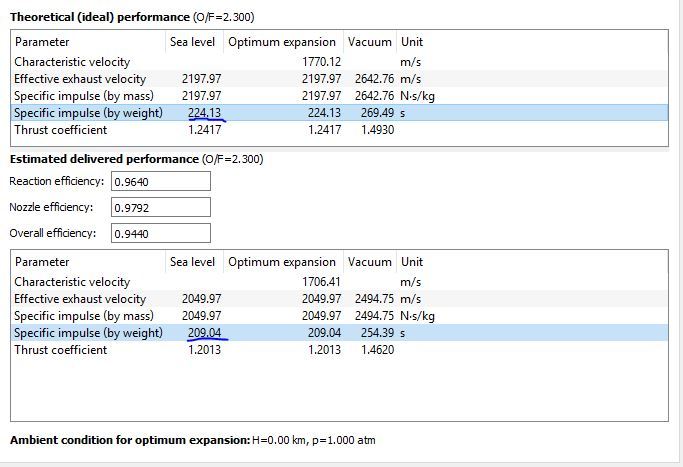Click the Overall efficiency input field
Viewport: 683px width, 467px height.
pos(160,233)
